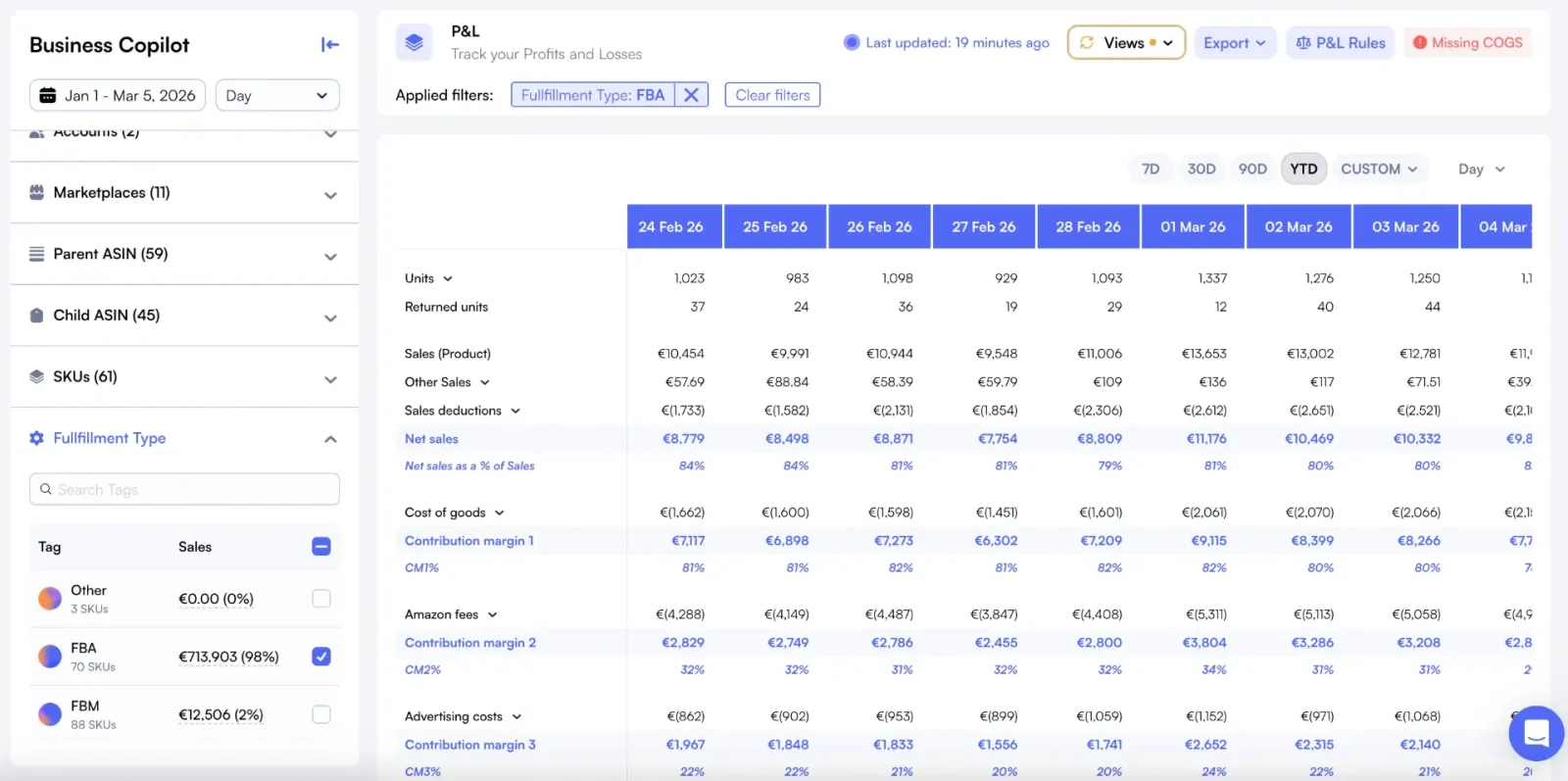Click the 28 Feb 26 column header

pyautogui.click(x=1088, y=226)
